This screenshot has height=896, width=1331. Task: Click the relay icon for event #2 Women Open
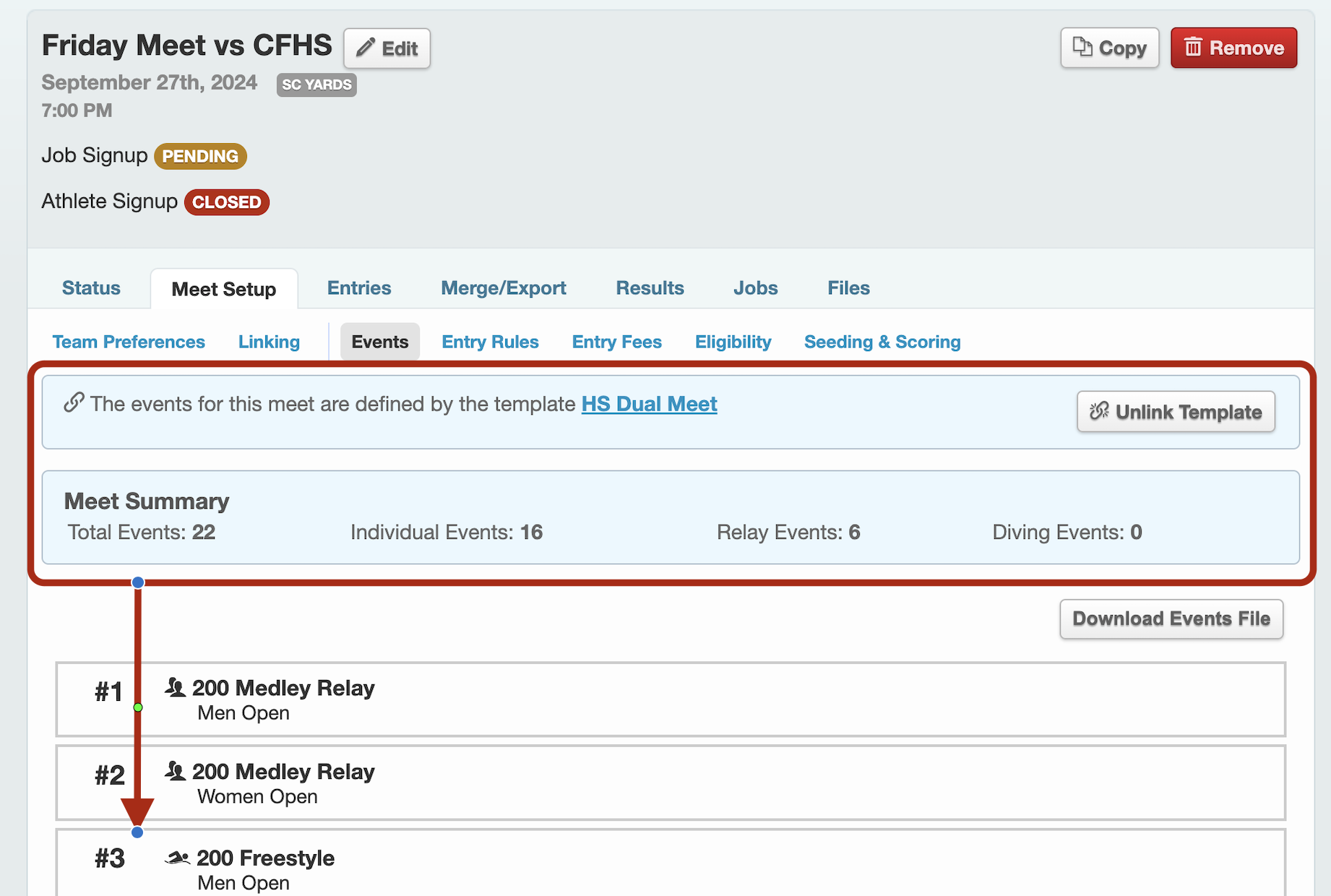176,771
